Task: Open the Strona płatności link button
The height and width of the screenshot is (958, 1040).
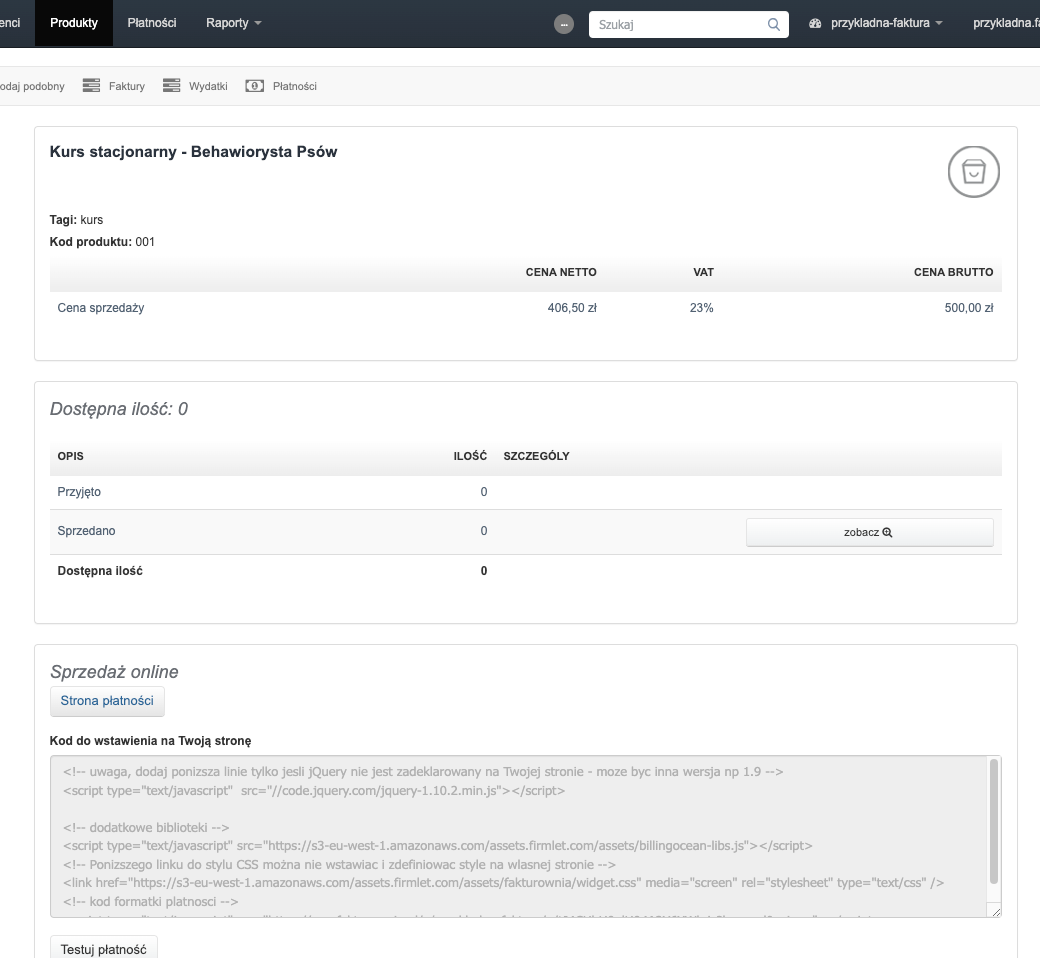Action: pos(107,701)
